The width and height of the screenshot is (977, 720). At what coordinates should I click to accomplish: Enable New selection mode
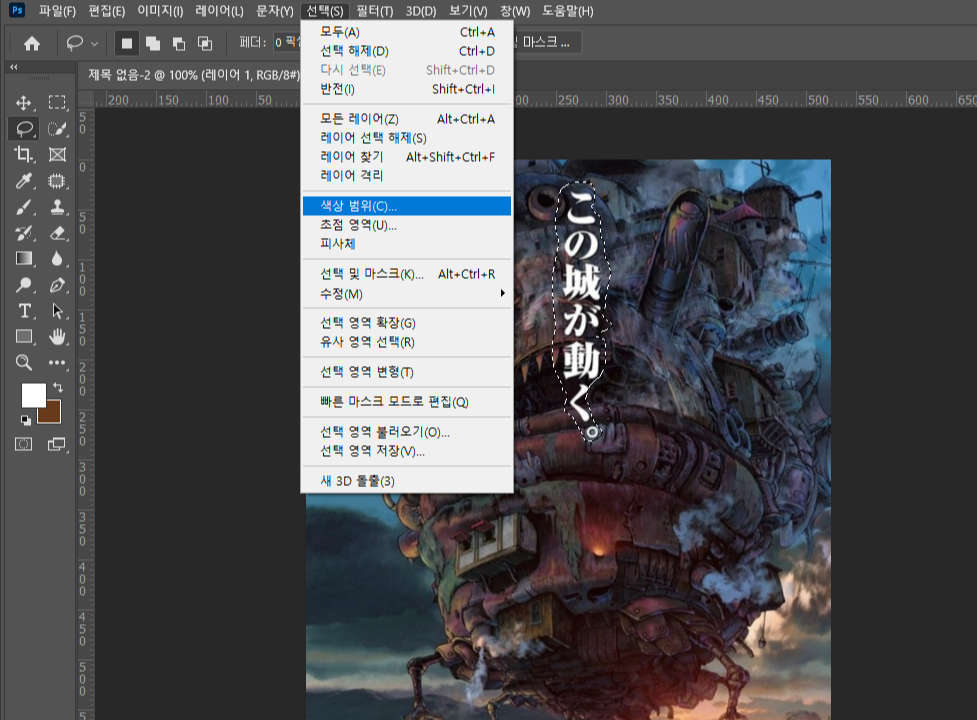pos(126,43)
